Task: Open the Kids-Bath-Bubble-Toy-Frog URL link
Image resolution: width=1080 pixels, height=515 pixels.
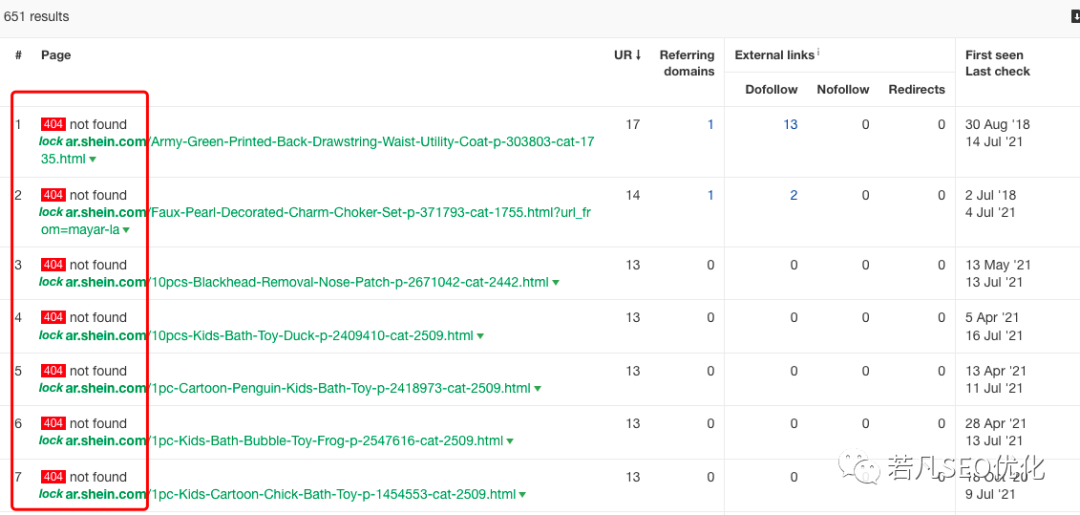Action: tap(325, 441)
